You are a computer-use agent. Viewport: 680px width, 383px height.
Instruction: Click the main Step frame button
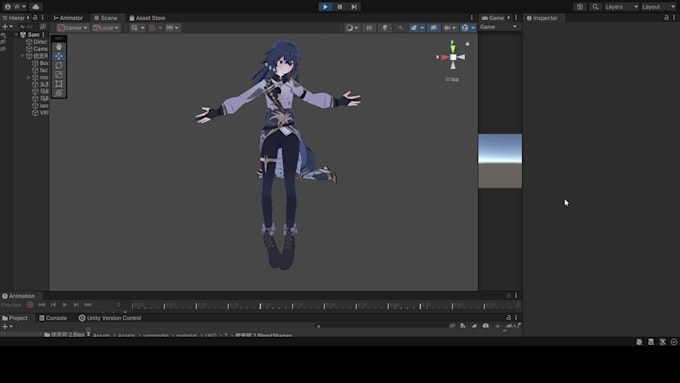tap(354, 7)
